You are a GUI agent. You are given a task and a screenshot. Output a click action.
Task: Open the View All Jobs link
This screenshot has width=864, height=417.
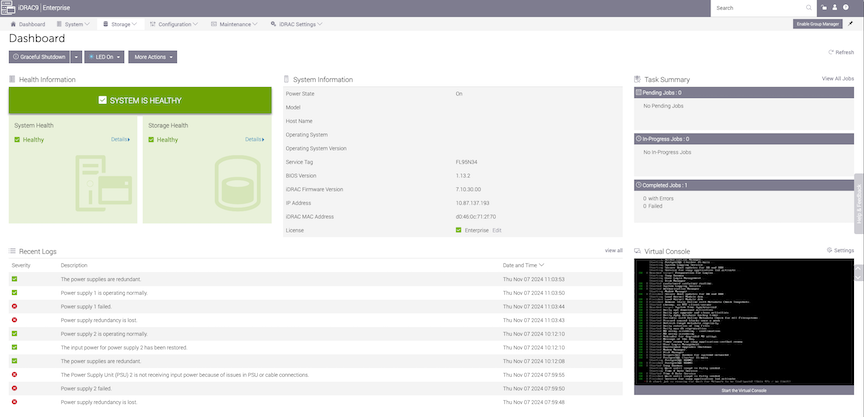coord(837,78)
